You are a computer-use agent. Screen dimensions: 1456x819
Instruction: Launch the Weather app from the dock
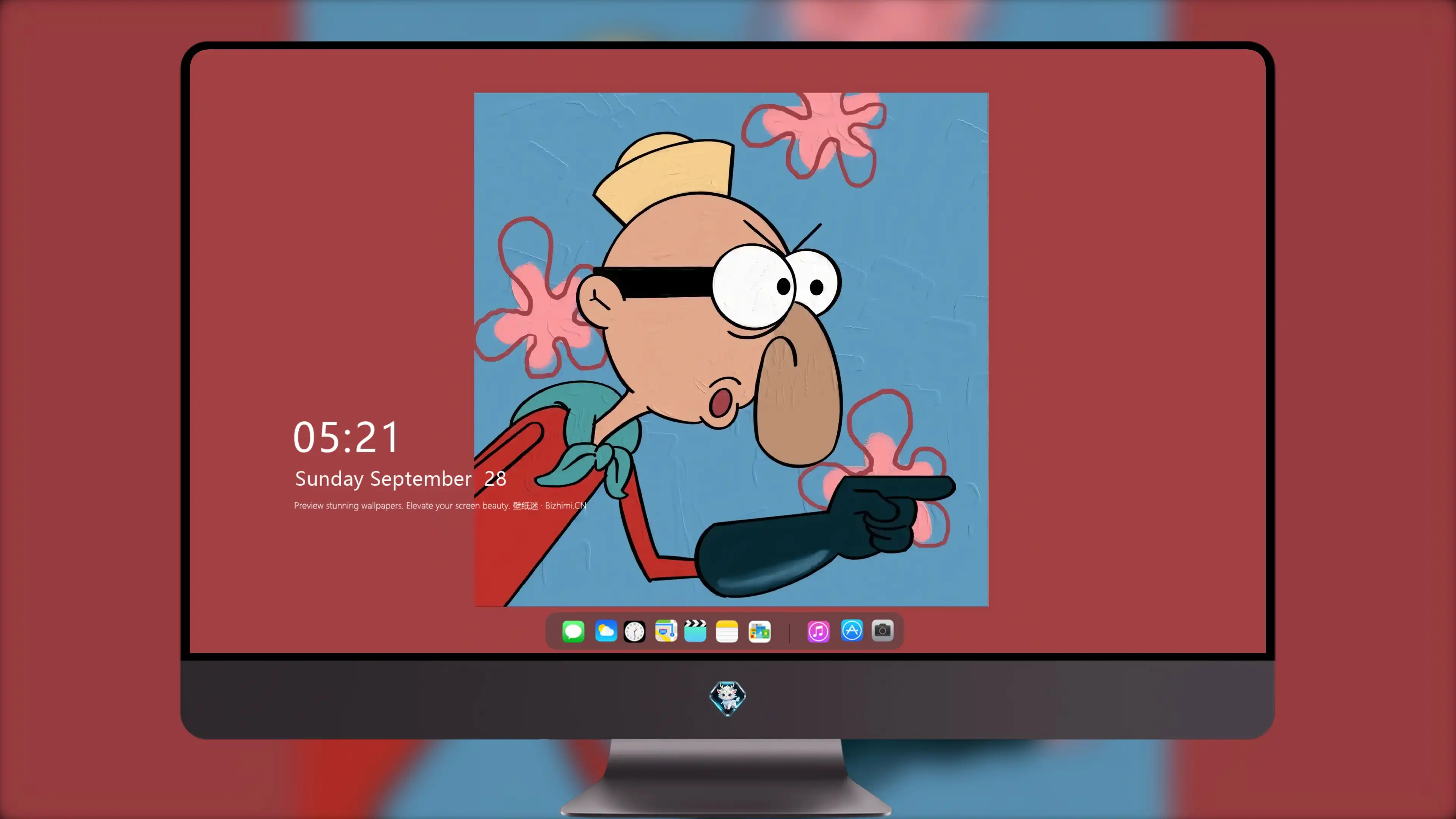606,631
